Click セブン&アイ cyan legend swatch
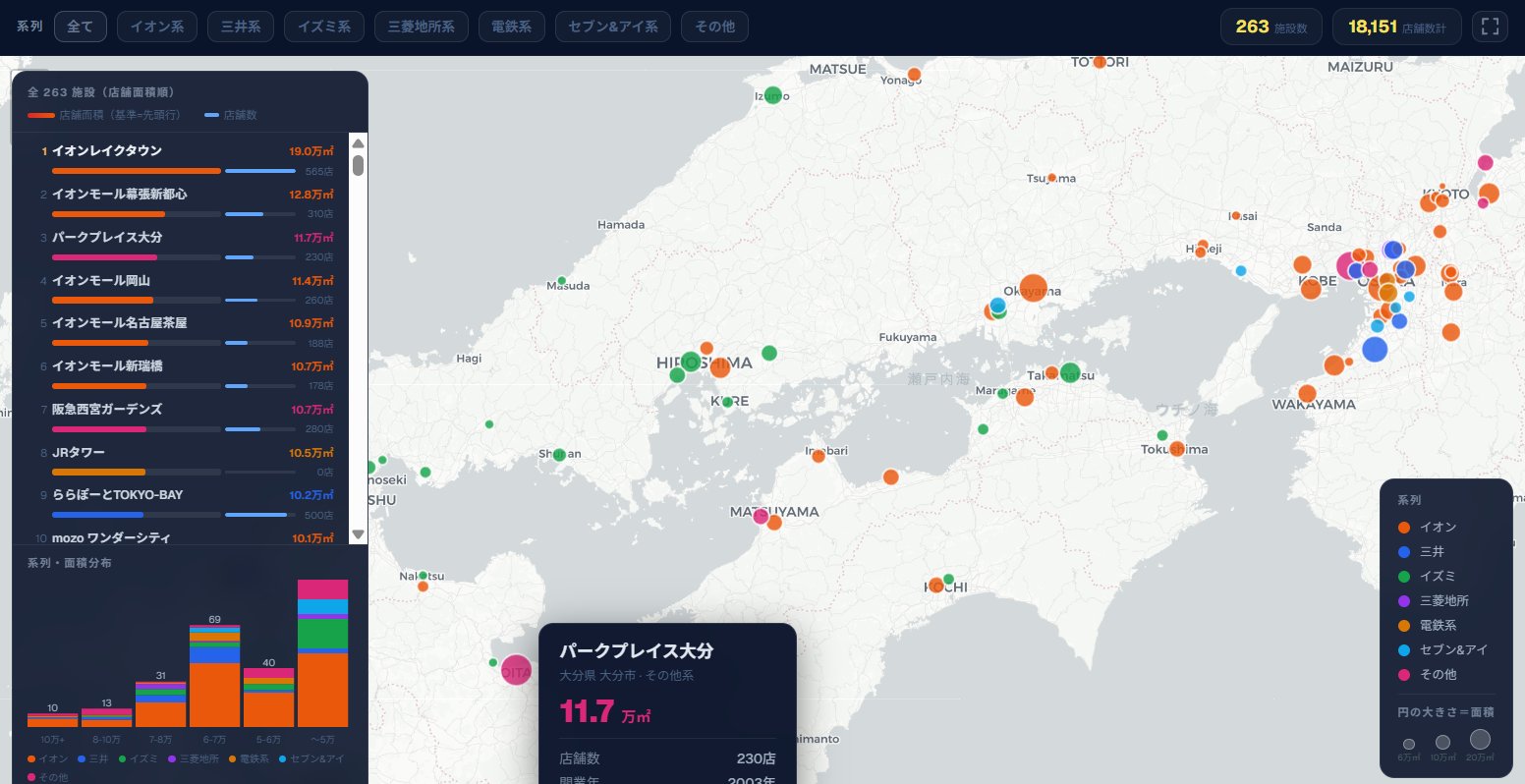 [x=1403, y=649]
